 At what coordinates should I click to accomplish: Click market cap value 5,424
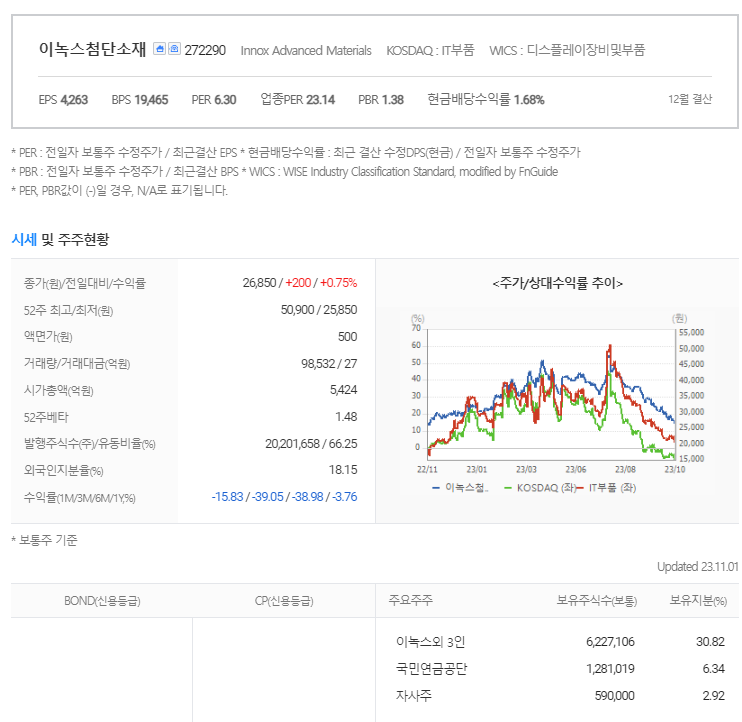[344, 390]
